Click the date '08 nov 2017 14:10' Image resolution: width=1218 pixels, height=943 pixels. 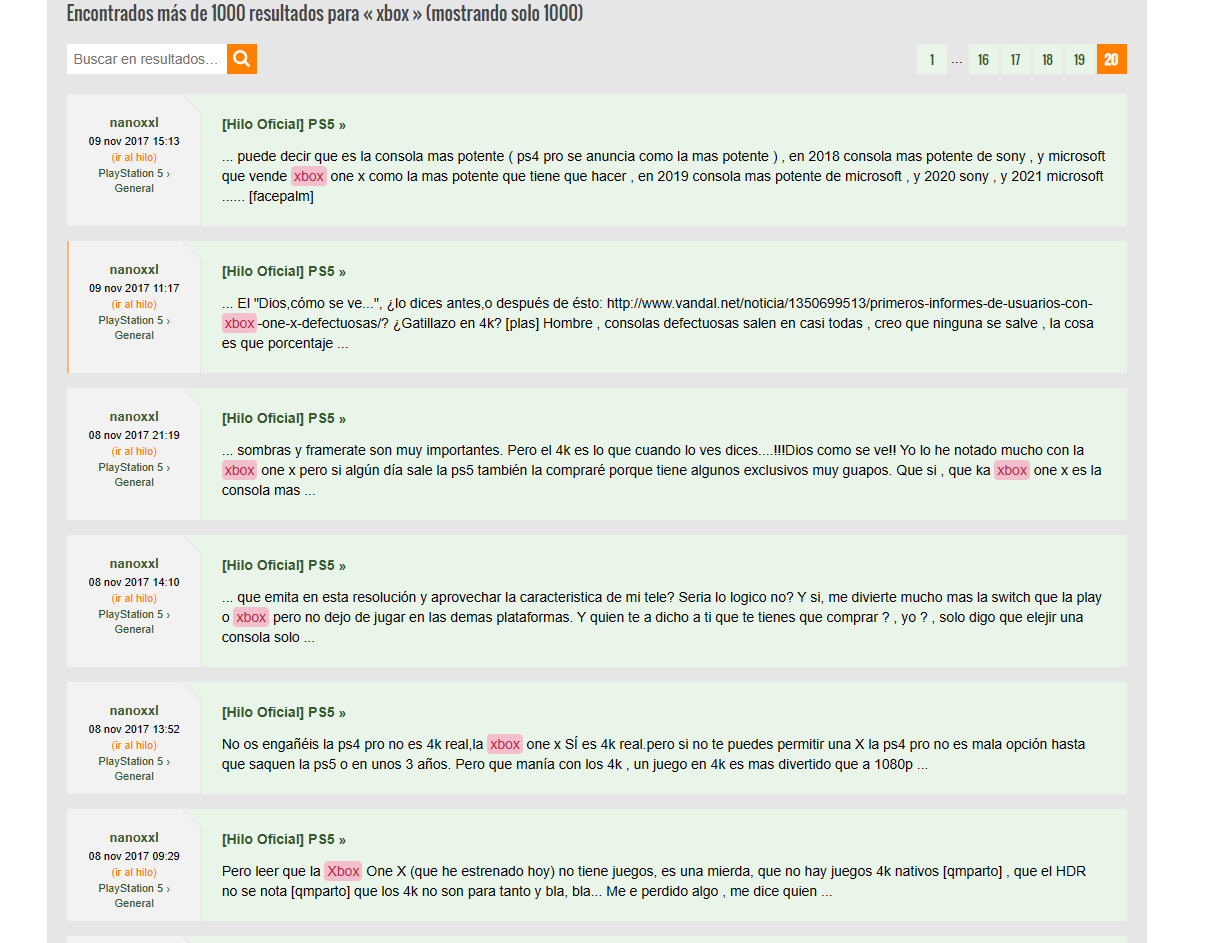point(134,582)
